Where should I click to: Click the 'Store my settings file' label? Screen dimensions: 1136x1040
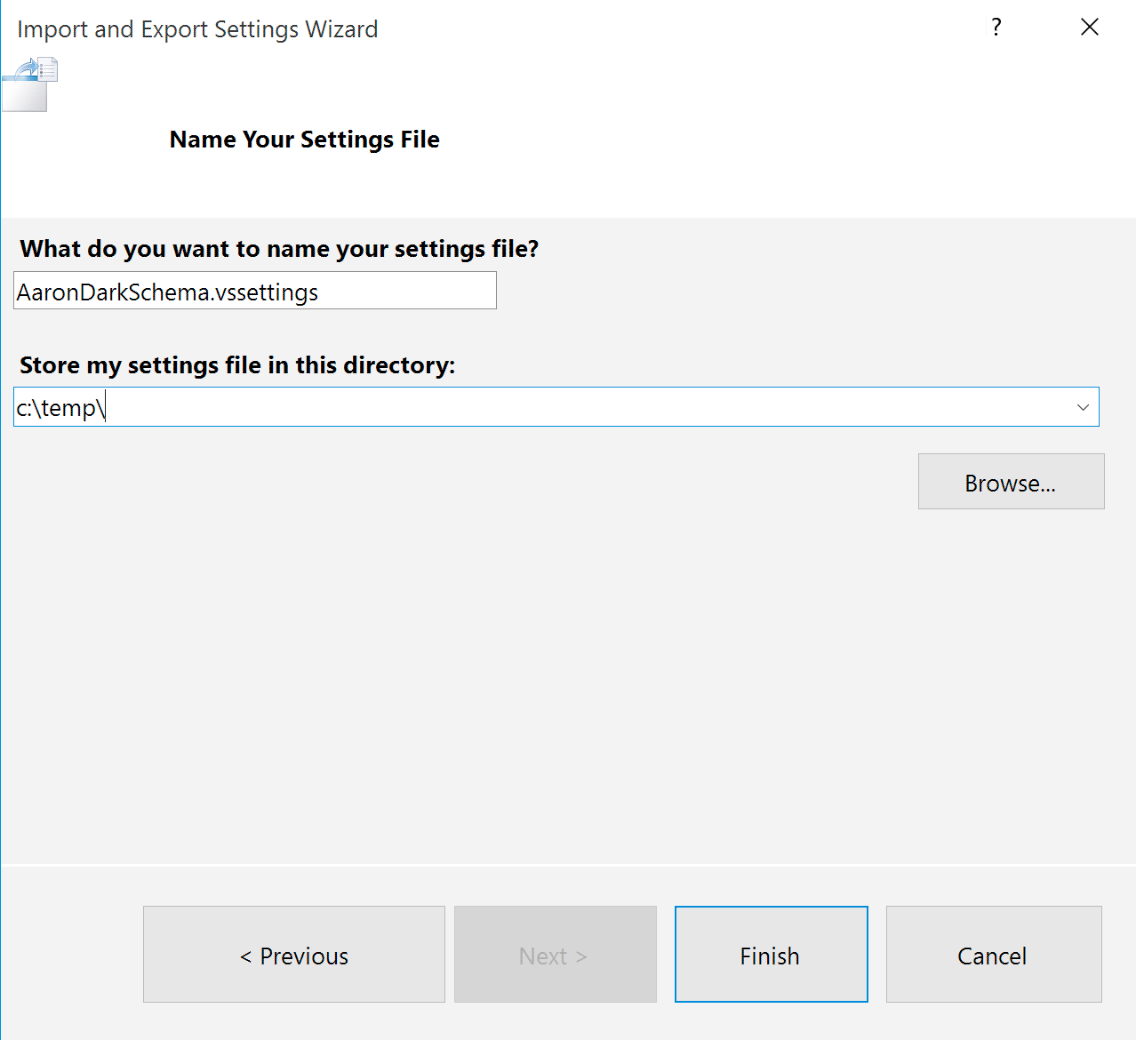[x=237, y=365]
